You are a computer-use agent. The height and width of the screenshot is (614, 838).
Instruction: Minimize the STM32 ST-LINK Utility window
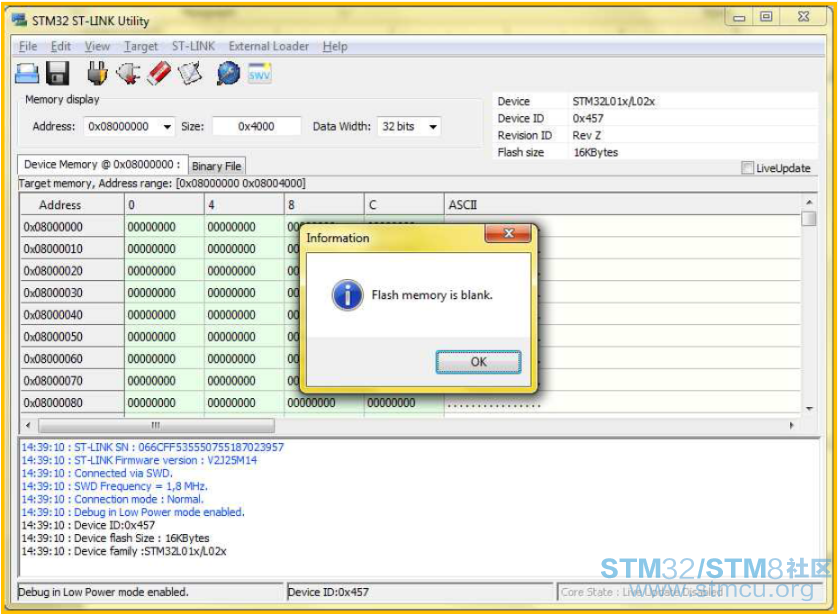pyautogui.click(x=739, y=17)
